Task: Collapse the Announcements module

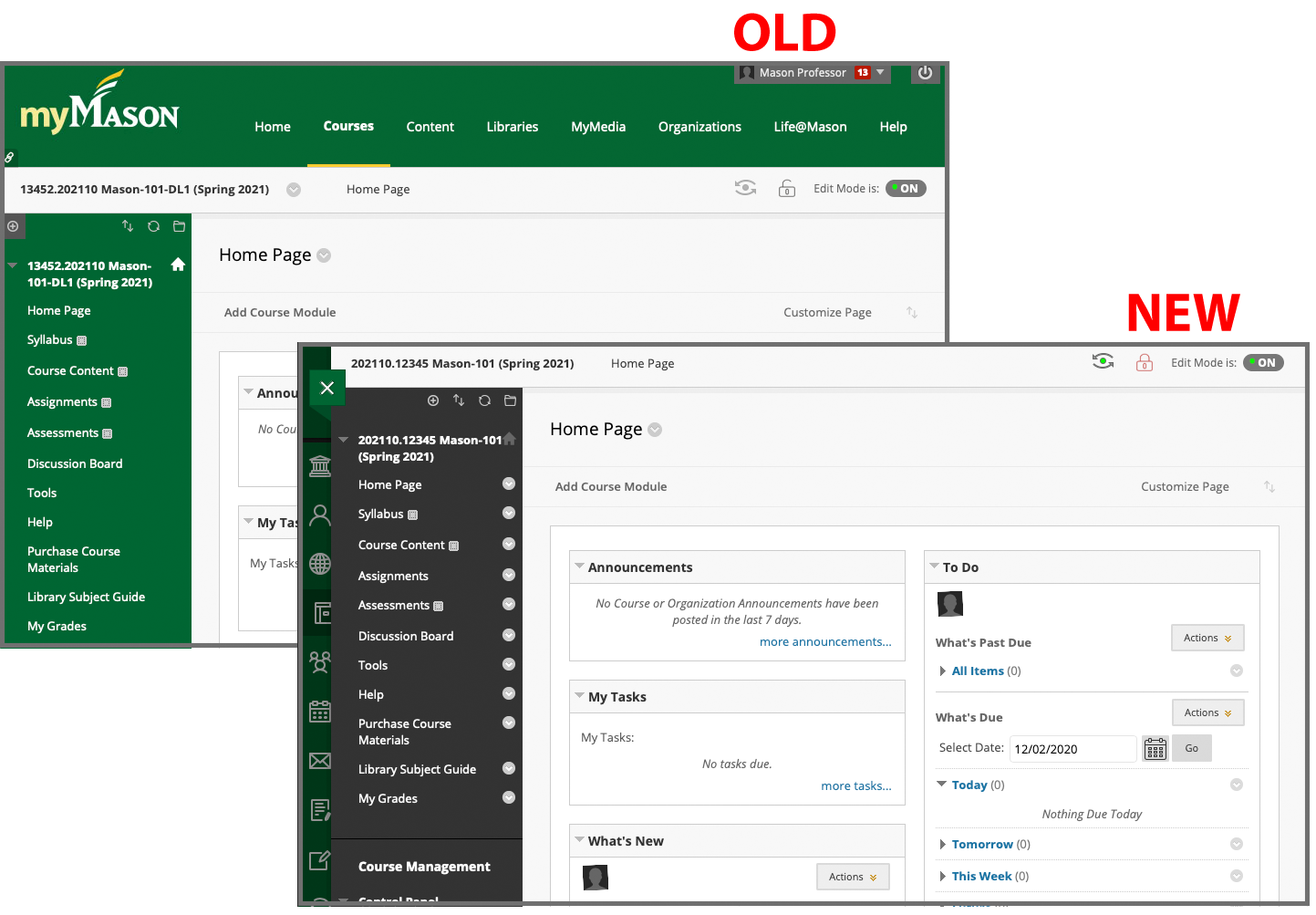Action: click(x=579, y=566)
